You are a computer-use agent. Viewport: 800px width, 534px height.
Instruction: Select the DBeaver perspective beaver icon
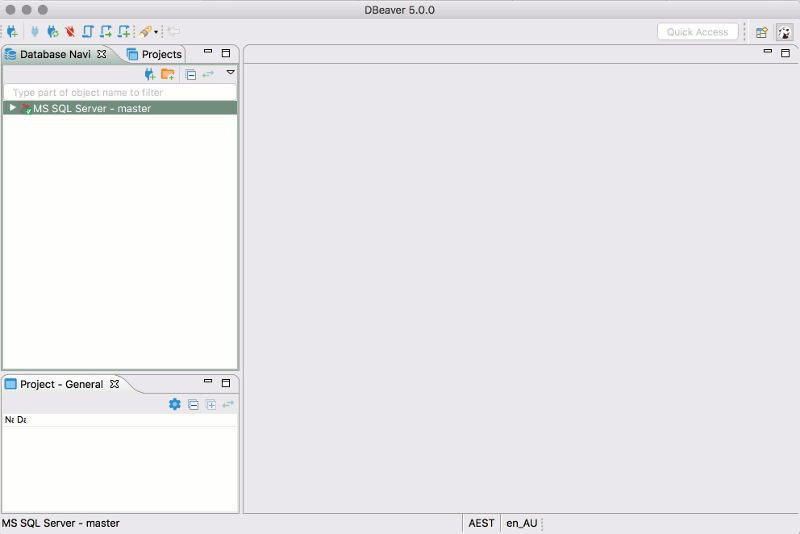[784, 32]
